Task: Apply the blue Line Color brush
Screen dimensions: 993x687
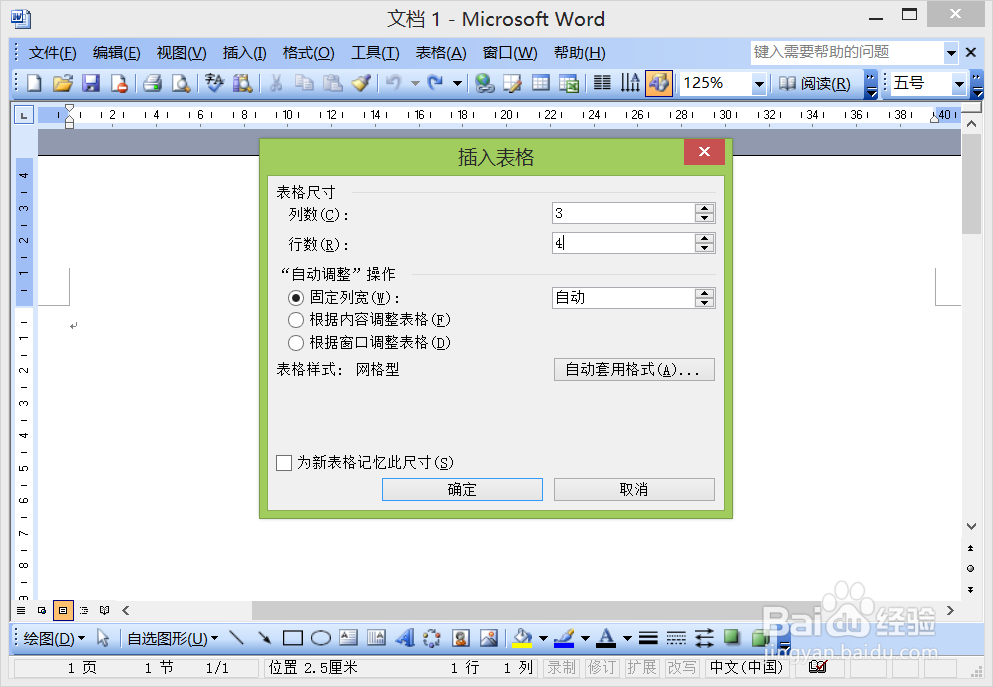Action: tap(564, 638)
